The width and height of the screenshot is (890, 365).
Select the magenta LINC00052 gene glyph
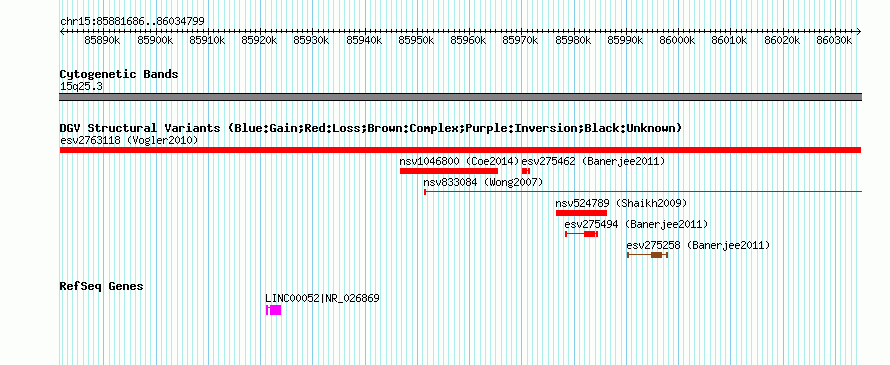click(274, 310)
